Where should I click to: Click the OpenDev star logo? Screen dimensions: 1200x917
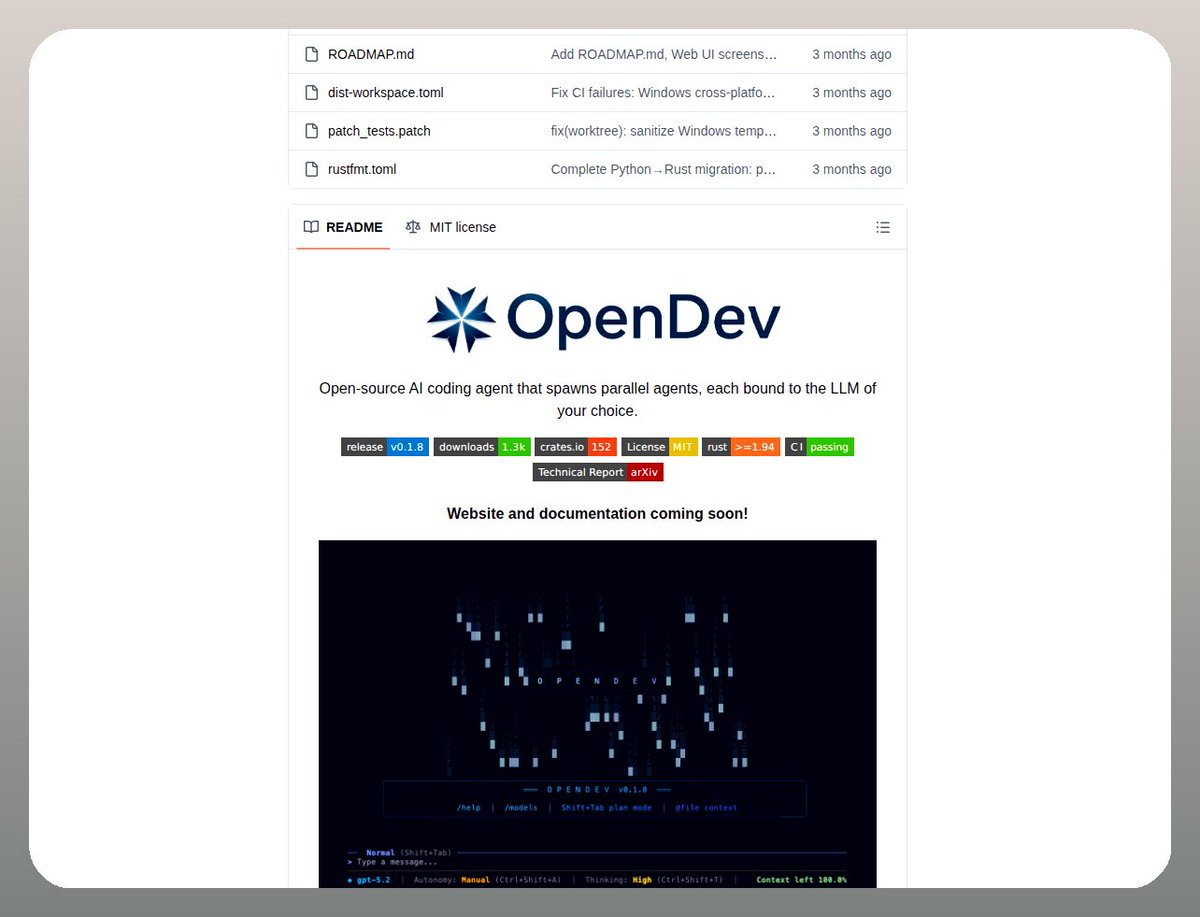(x=461, y=319)
